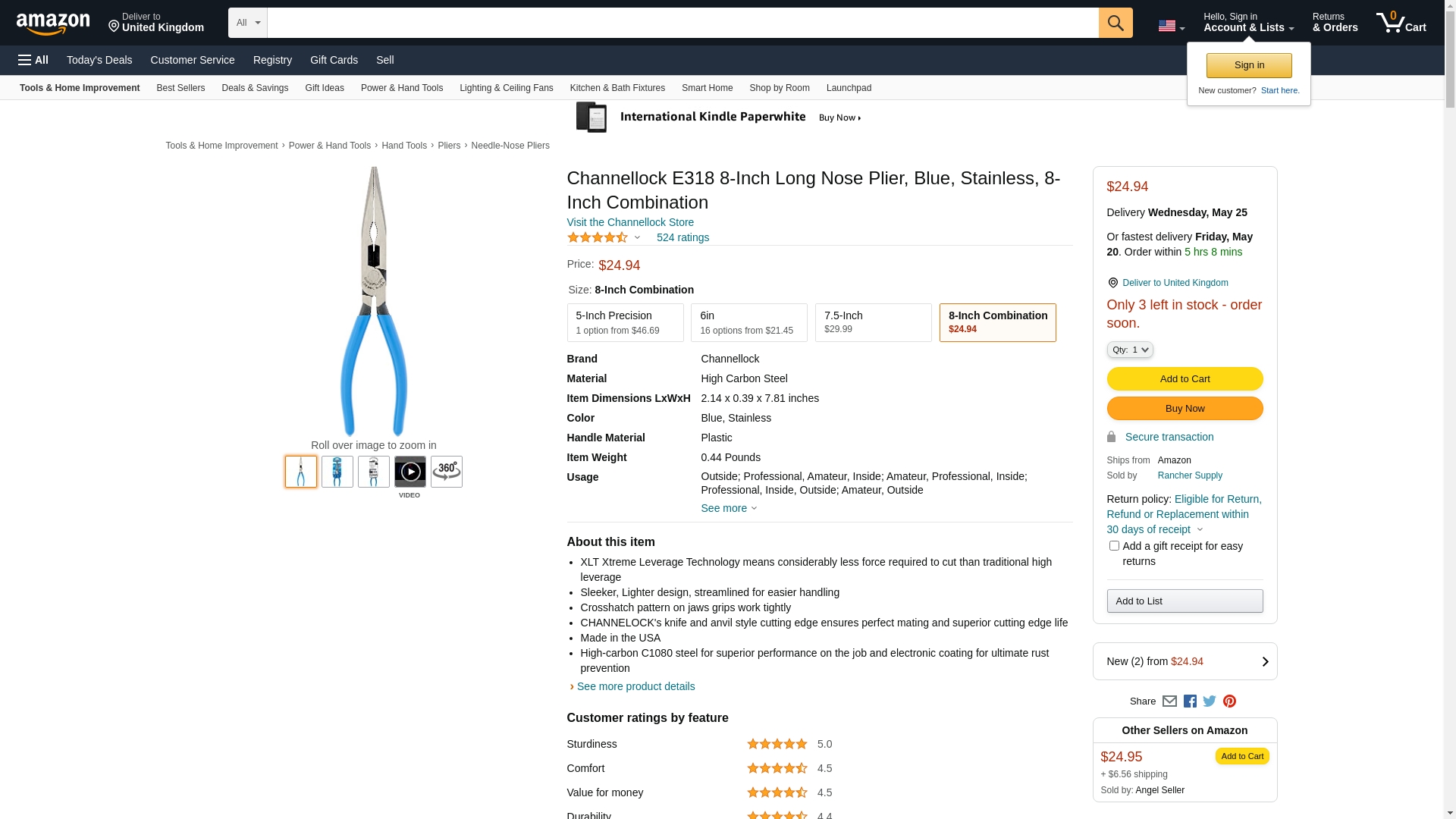Play the product video thumbnail
Screen dimensions: 1456x819
[x=410, y=472]
